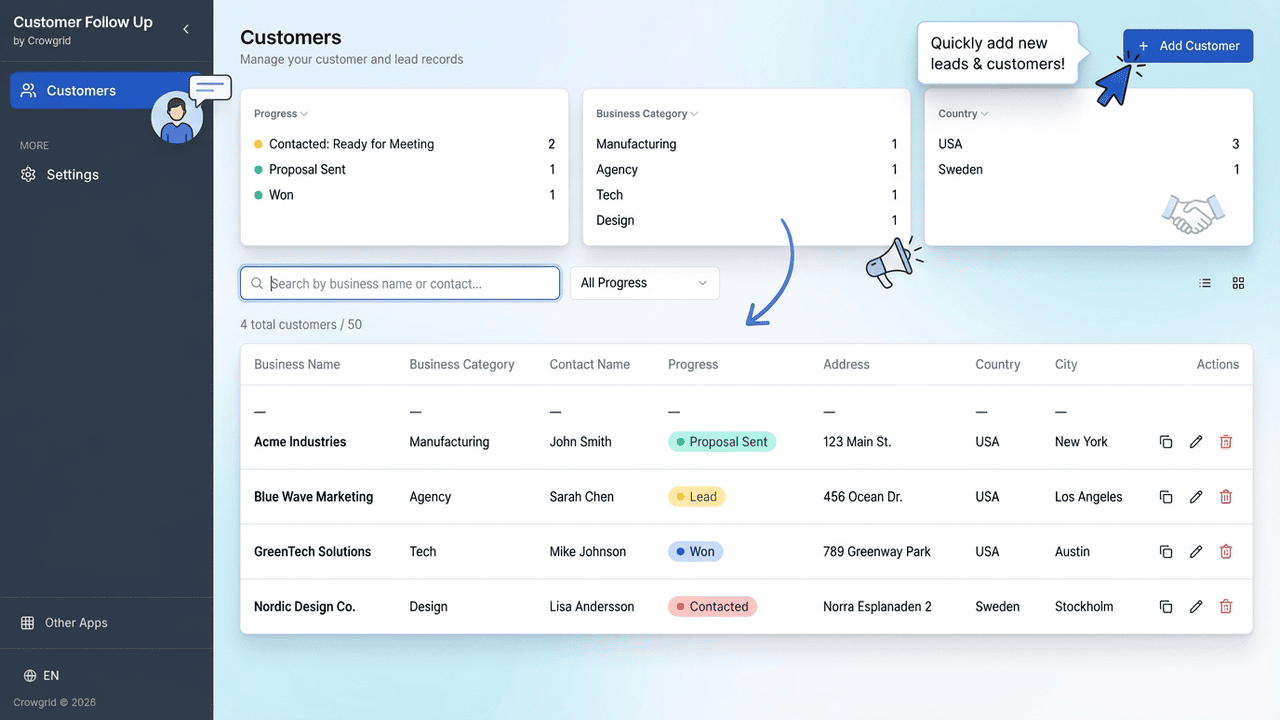Expand the Business Category card dropdown
Image resolution: width=1280 pixels, height=720 pixels.
(647, 114)
